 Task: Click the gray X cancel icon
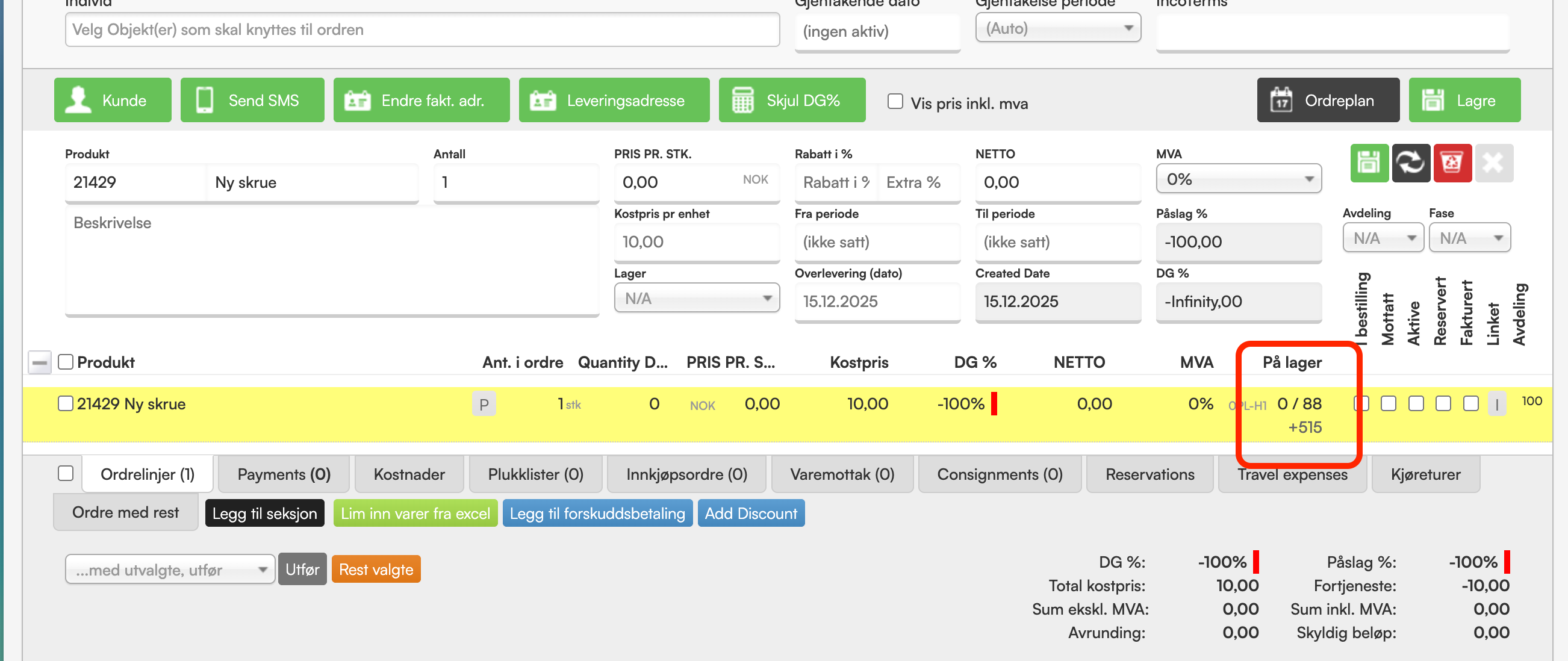1493,163
